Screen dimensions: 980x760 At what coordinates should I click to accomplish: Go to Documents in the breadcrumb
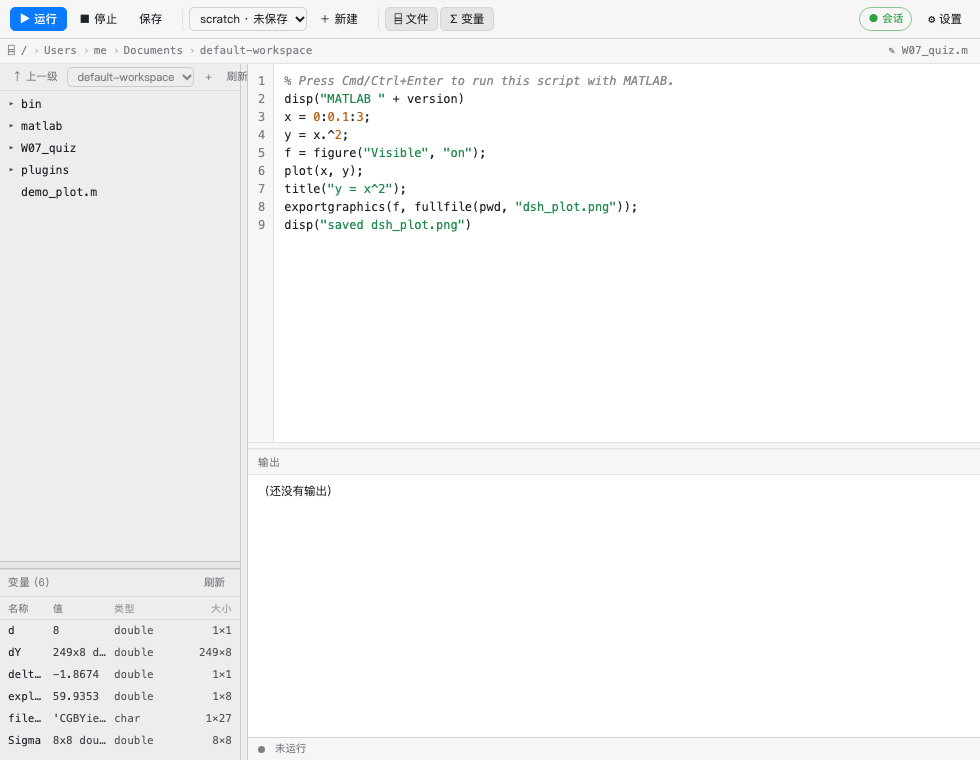[x=153, y=50]
